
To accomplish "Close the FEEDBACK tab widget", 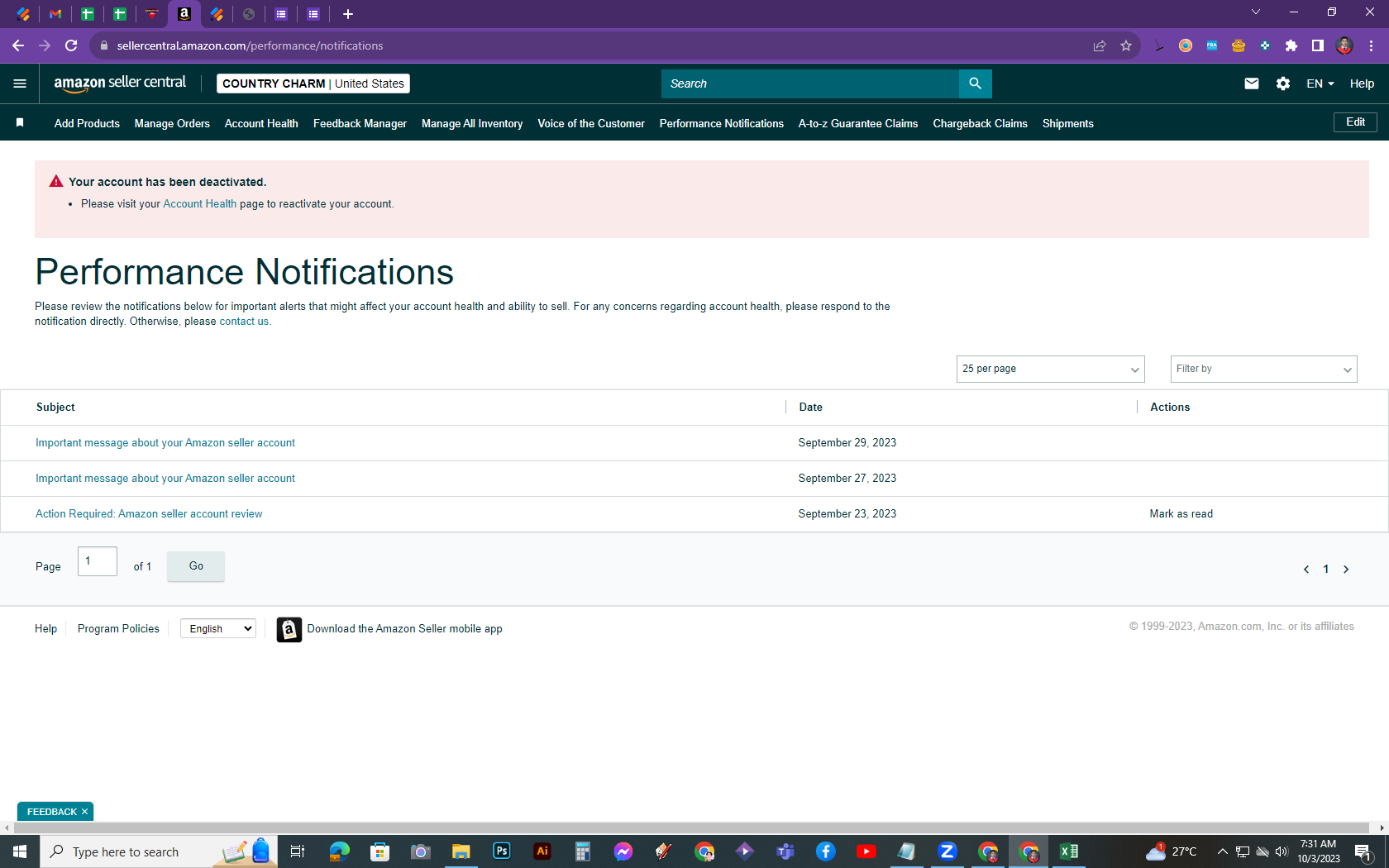I will coord(84,812).
